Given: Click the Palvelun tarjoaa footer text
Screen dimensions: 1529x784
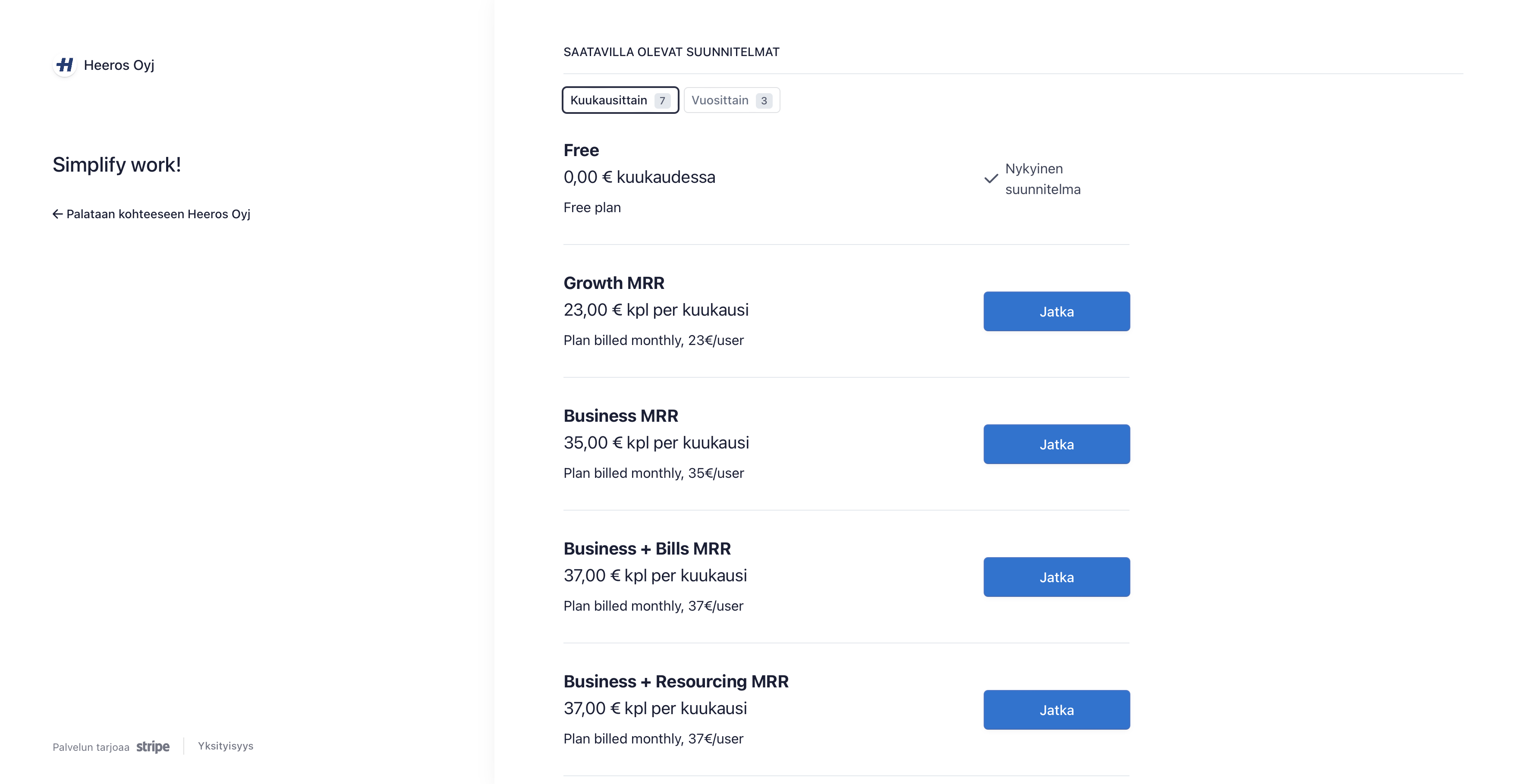Looking at the screenshot, I should [91, 747].
